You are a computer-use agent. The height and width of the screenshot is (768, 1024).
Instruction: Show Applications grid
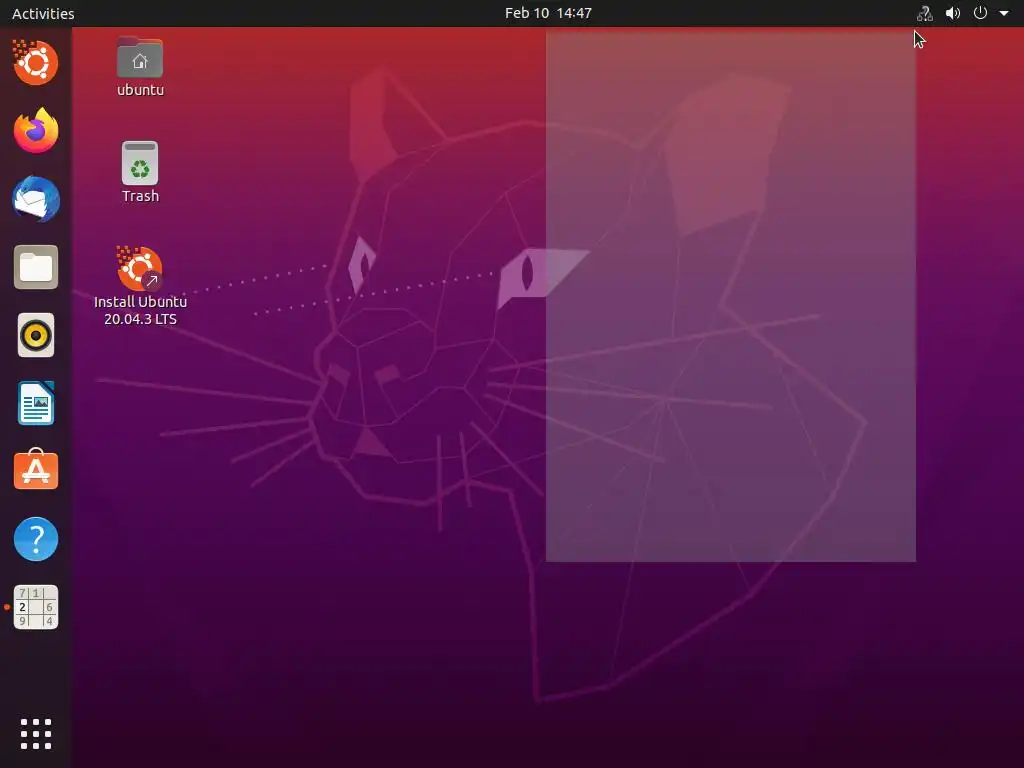tap(35, 734)
